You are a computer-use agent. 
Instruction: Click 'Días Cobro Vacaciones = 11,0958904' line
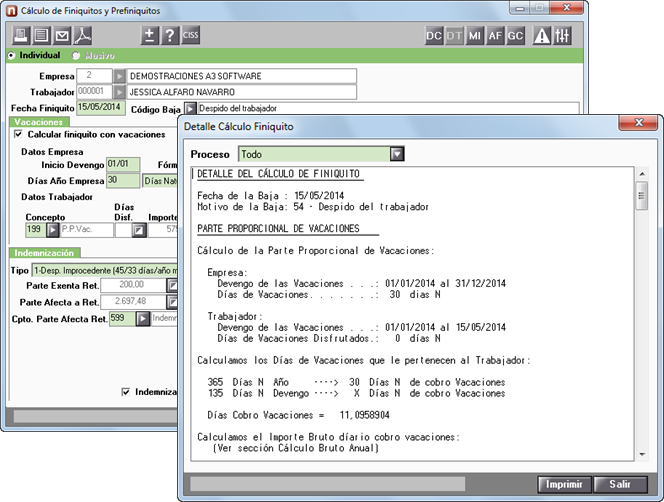click(298, 415)
